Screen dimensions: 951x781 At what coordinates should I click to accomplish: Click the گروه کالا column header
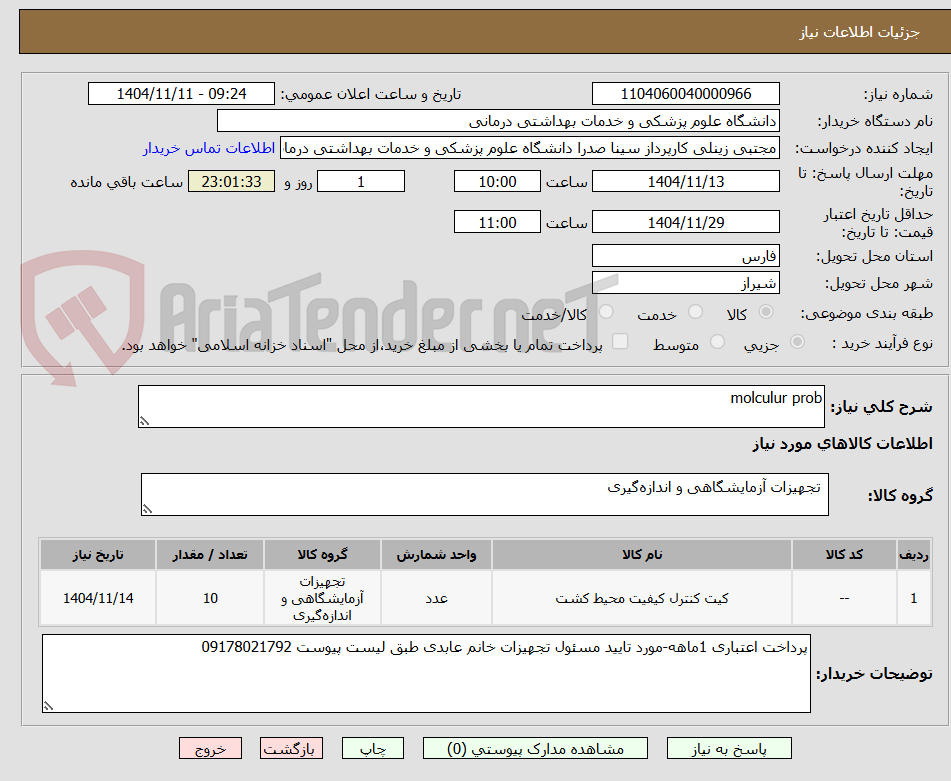tap(322, 554)
